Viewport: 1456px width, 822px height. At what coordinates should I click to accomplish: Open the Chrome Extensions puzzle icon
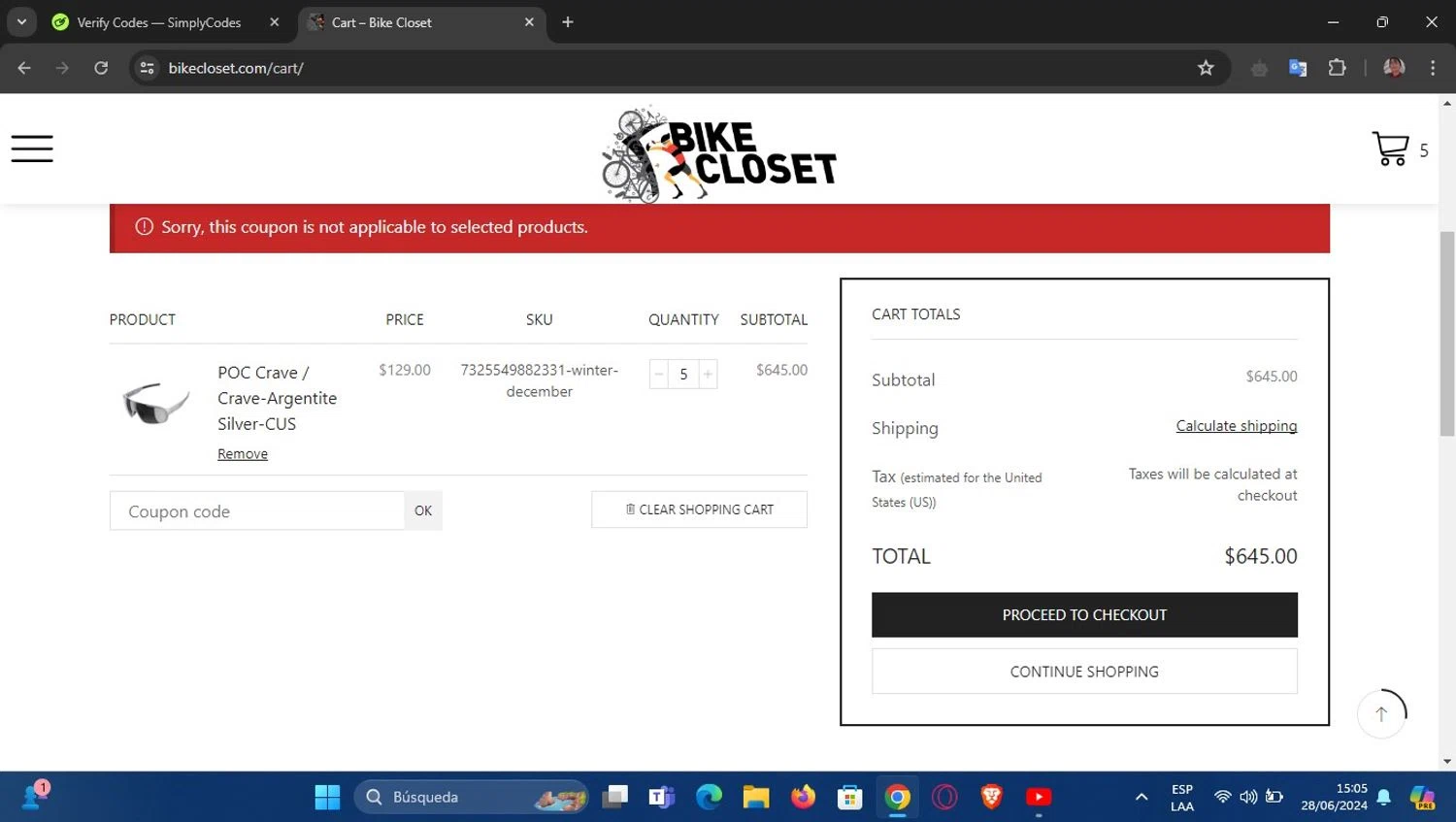[1337, 68]
